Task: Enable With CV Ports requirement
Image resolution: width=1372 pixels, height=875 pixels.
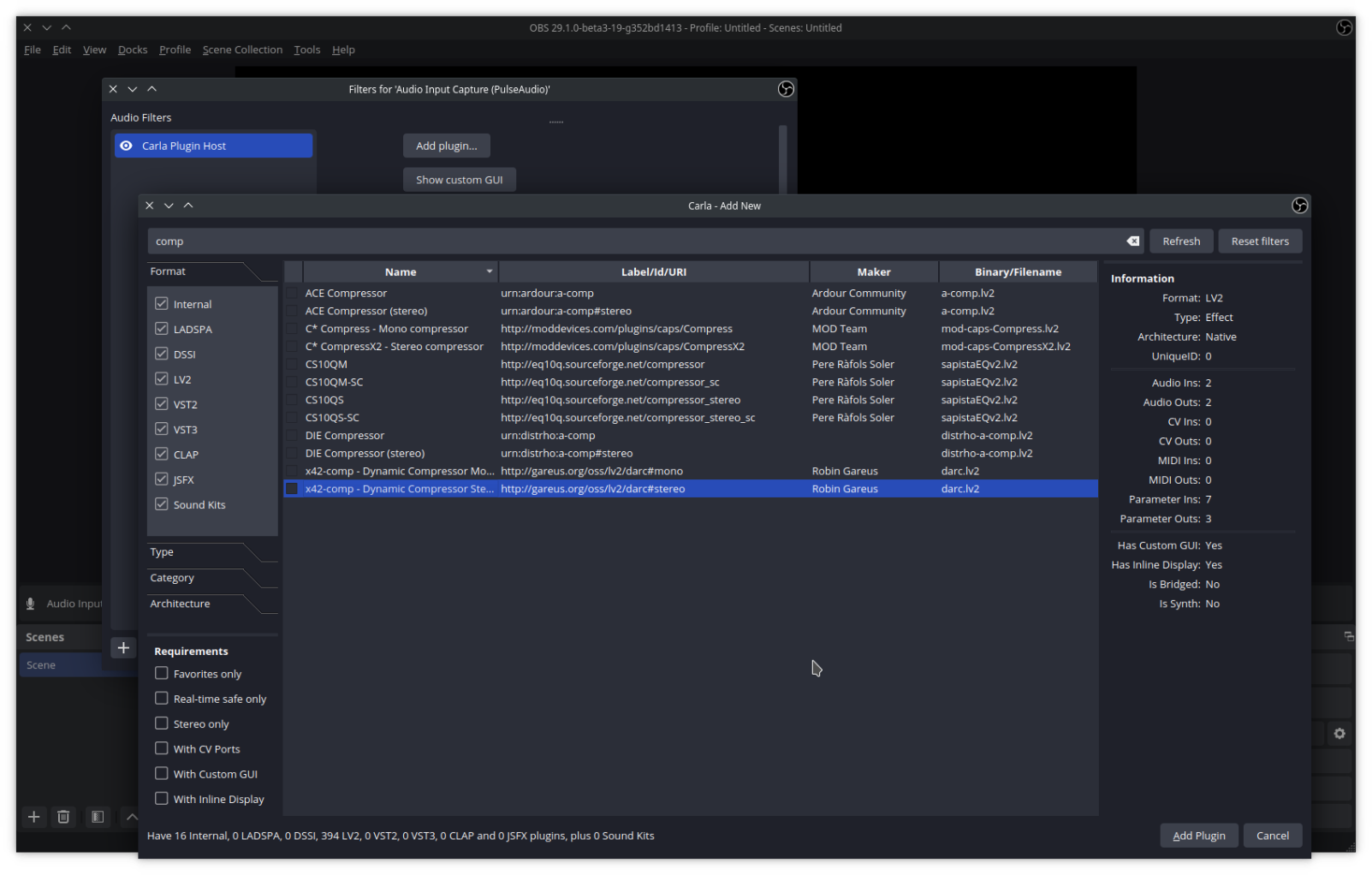Action: coord(161,748)
